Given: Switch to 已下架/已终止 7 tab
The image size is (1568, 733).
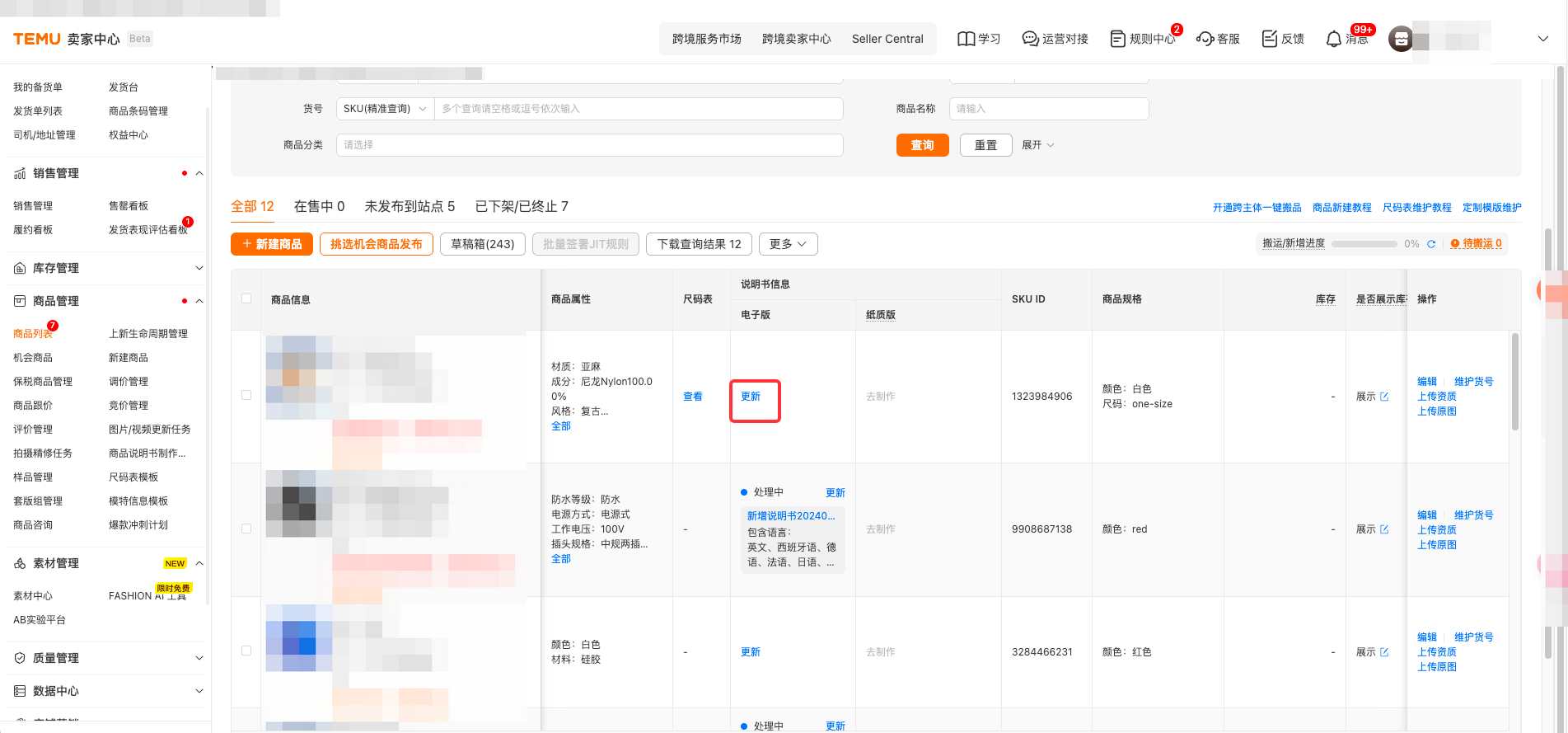Looking at the screenshot, I should (522, 206).
